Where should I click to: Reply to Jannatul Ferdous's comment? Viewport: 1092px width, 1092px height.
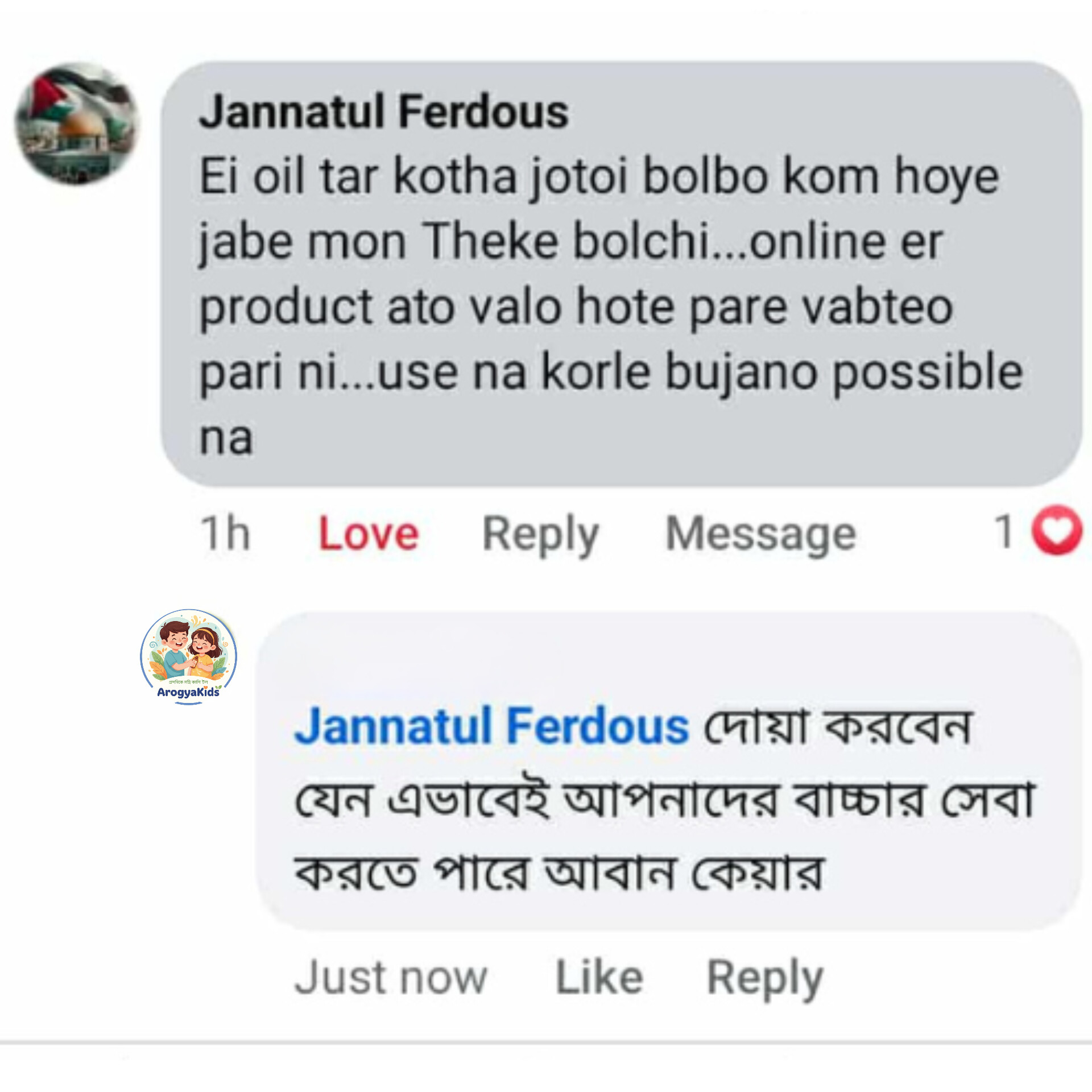coord(540,535)
